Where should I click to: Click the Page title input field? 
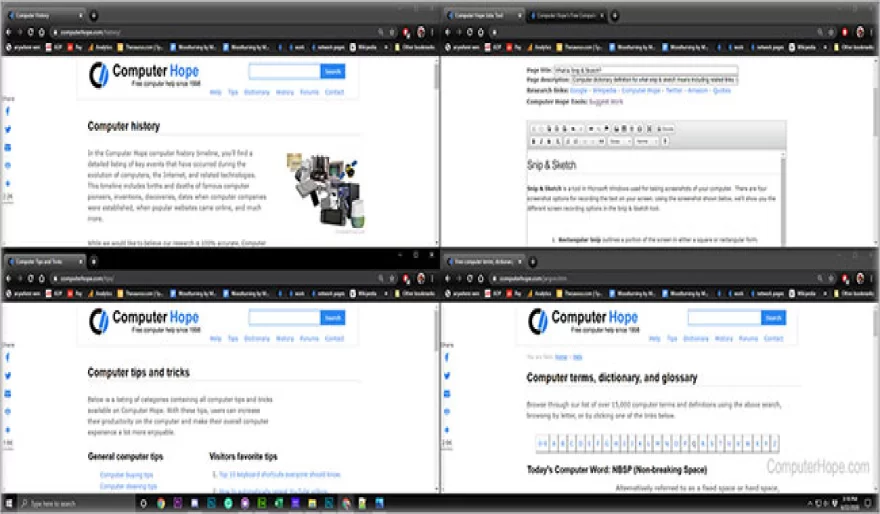pyautogui.click(x=645, y=70)
